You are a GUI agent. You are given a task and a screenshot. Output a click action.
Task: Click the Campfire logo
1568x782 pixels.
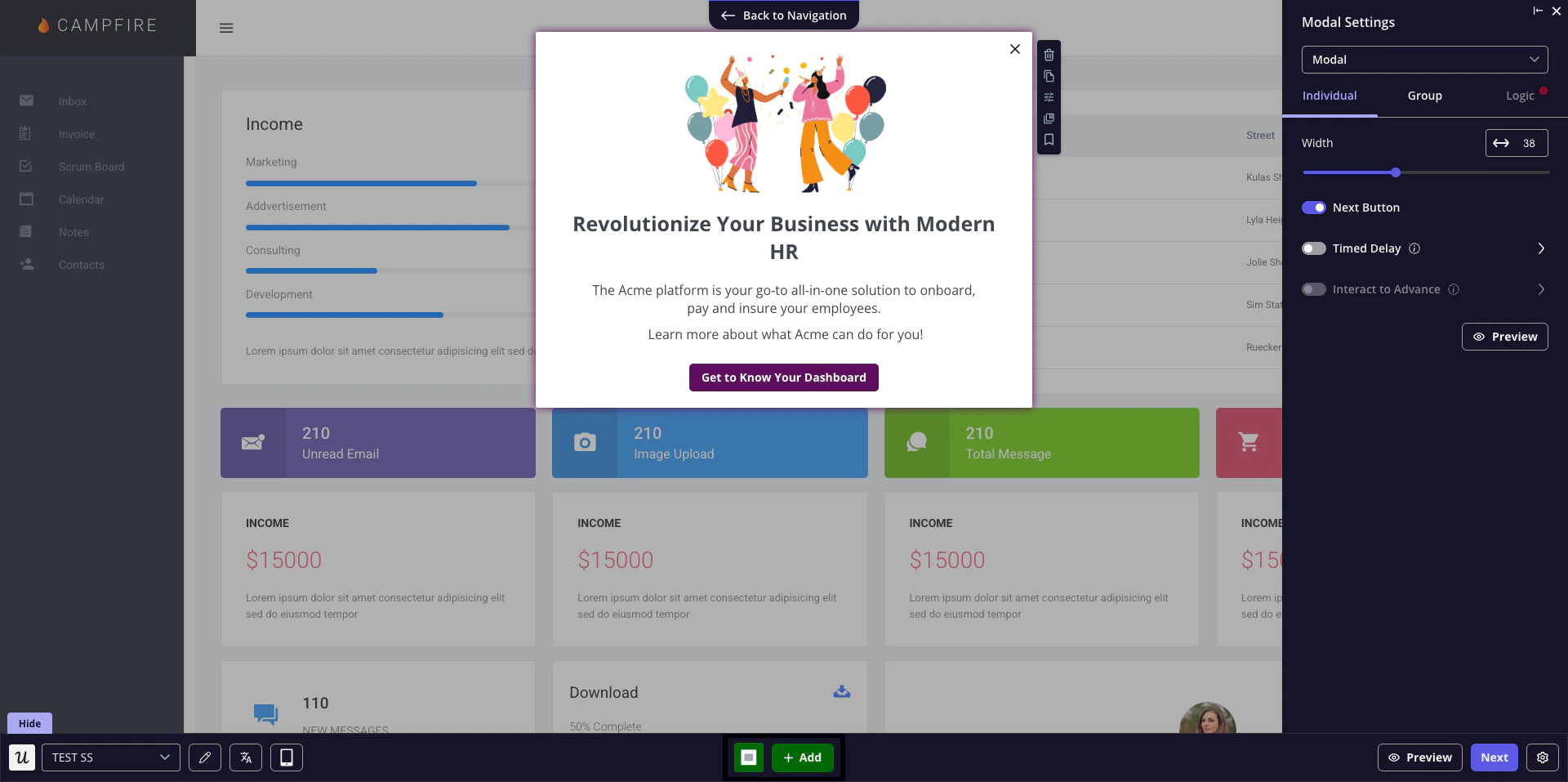pos(97,25)
